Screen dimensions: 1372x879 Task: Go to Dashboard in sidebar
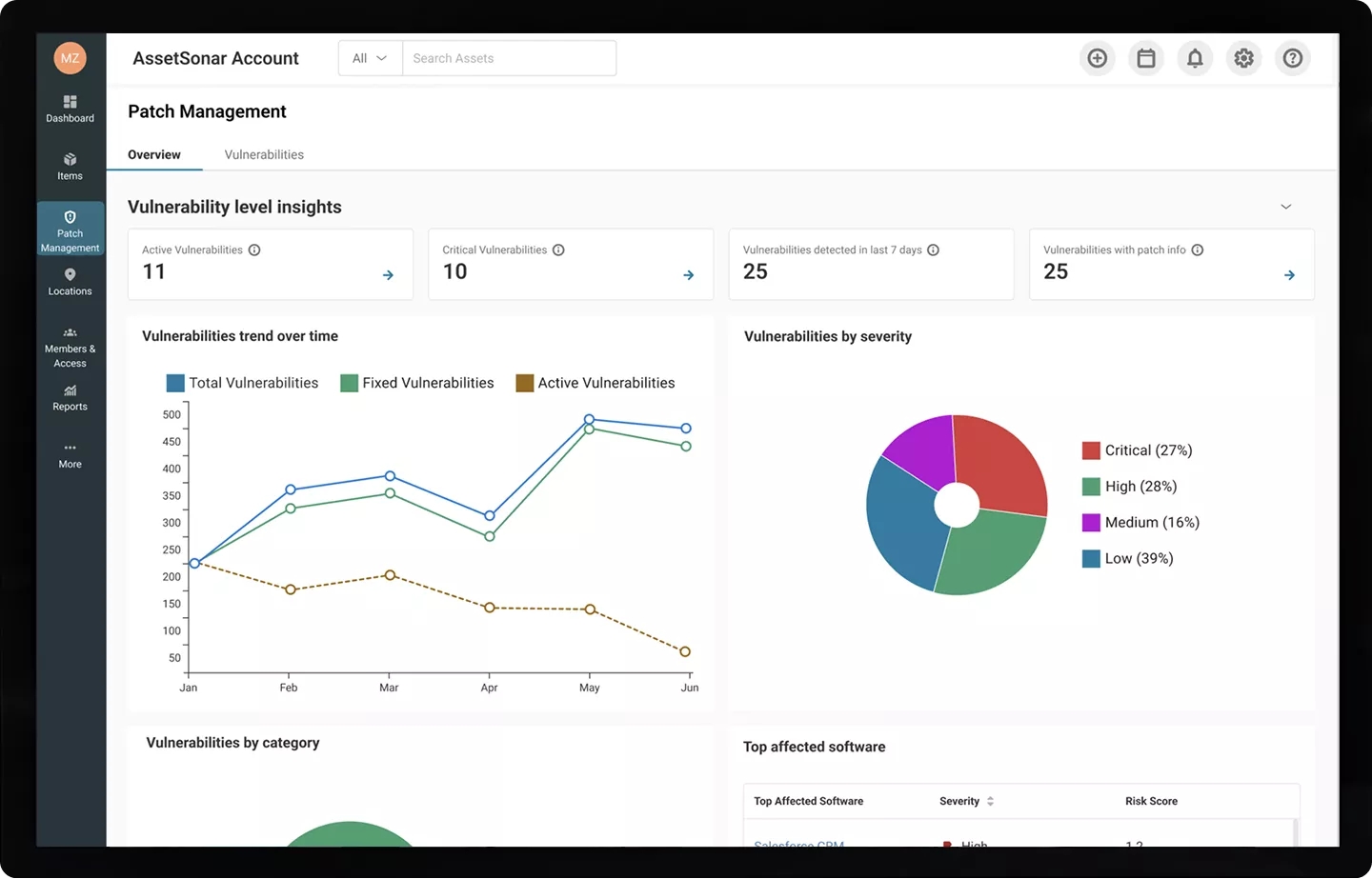click(x=70, y=109)
